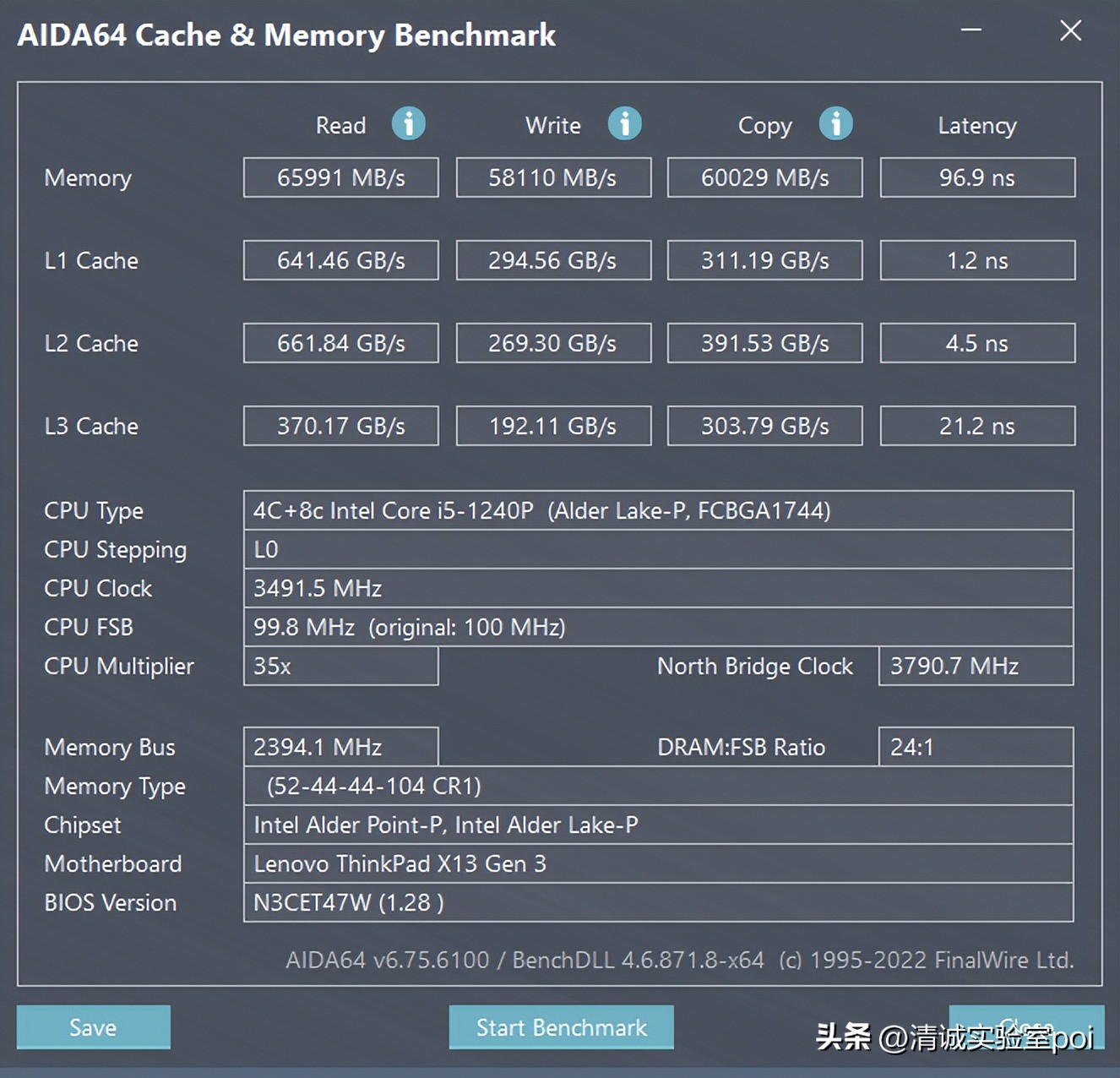This screenshot has width=1120, height=1078.
Task: Click the L2 Cache Copy result field
Action: [x=764, y=343]
